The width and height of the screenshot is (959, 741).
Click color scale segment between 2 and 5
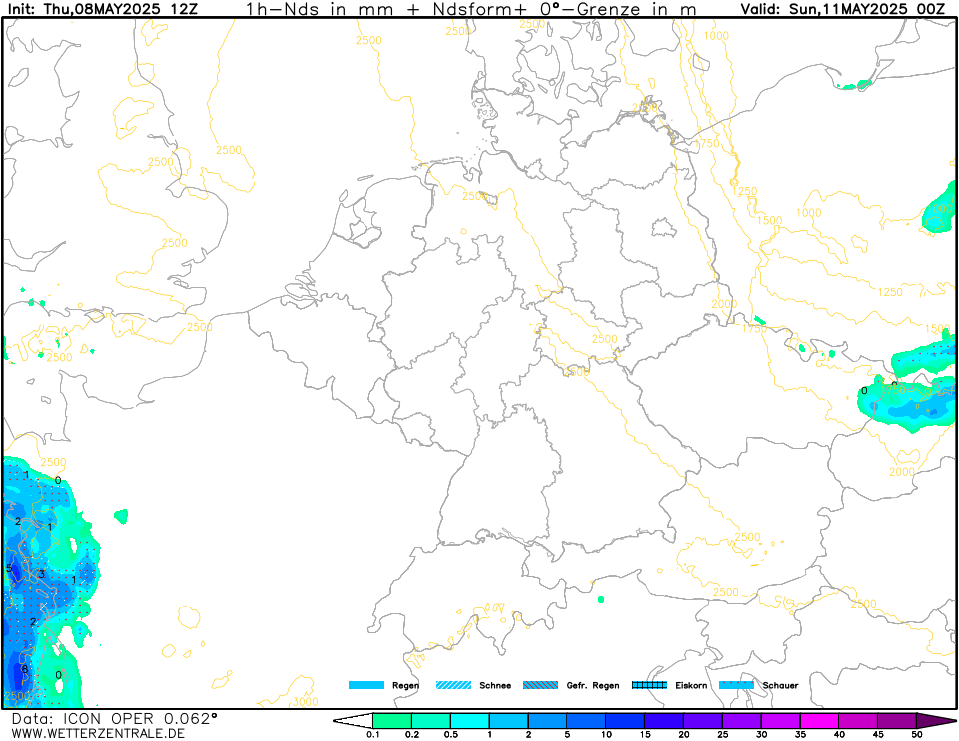547,721
